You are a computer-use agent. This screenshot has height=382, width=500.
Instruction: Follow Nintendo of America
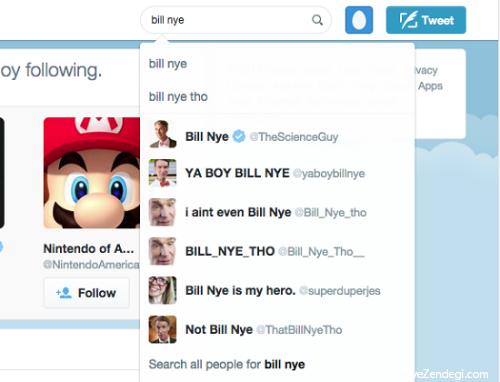[x=87, y=293]
